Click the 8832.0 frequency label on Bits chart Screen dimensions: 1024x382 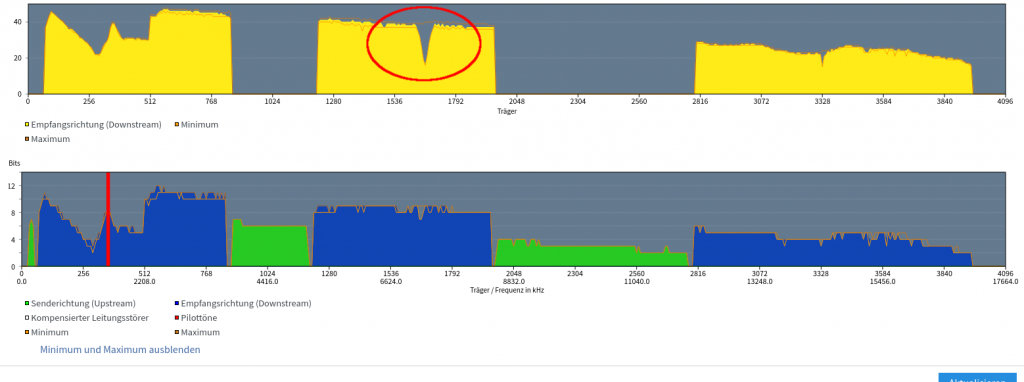point(513,282)
